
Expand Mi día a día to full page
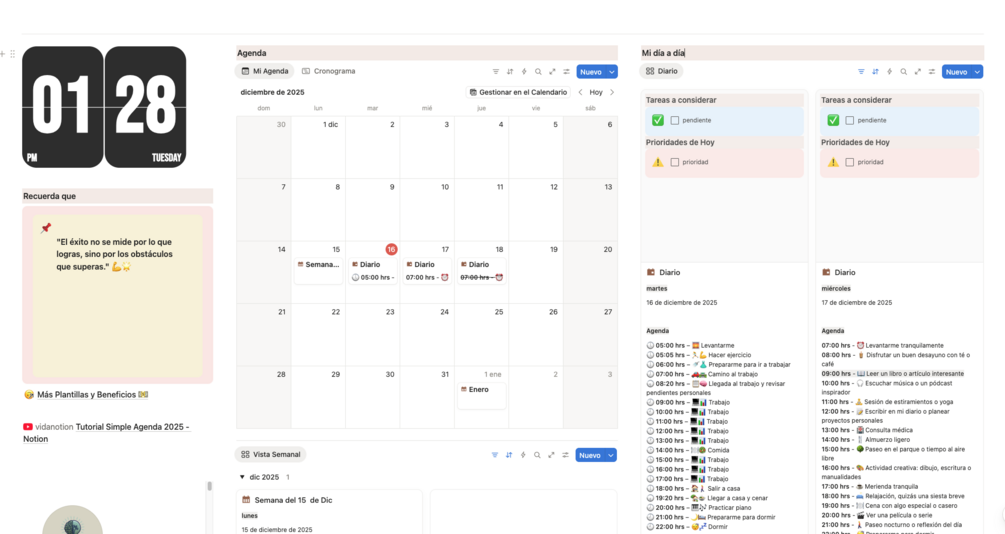click(x=917, y=72)
